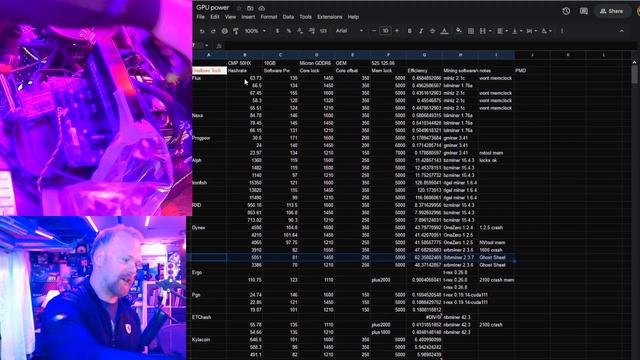Click the Redo icon in the toolbar
The image size is (640, 360).
(213, 31)
